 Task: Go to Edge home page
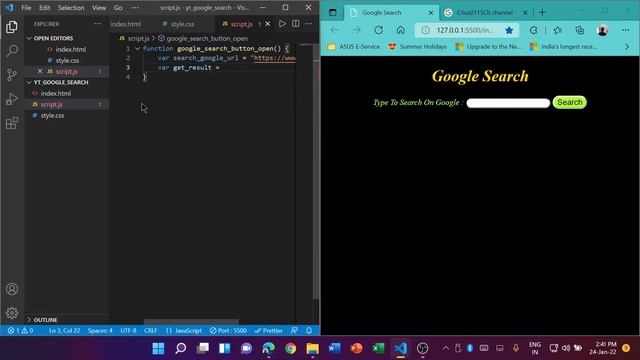(x=400, y=30)
